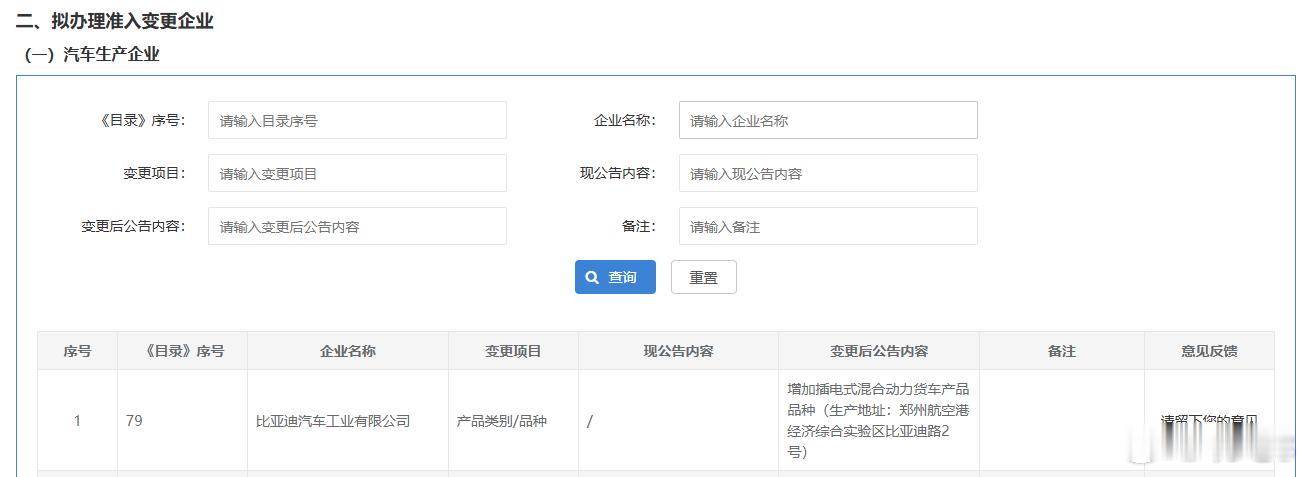Click the 变更后公告内容 table column header

click(x=879, y=351)
